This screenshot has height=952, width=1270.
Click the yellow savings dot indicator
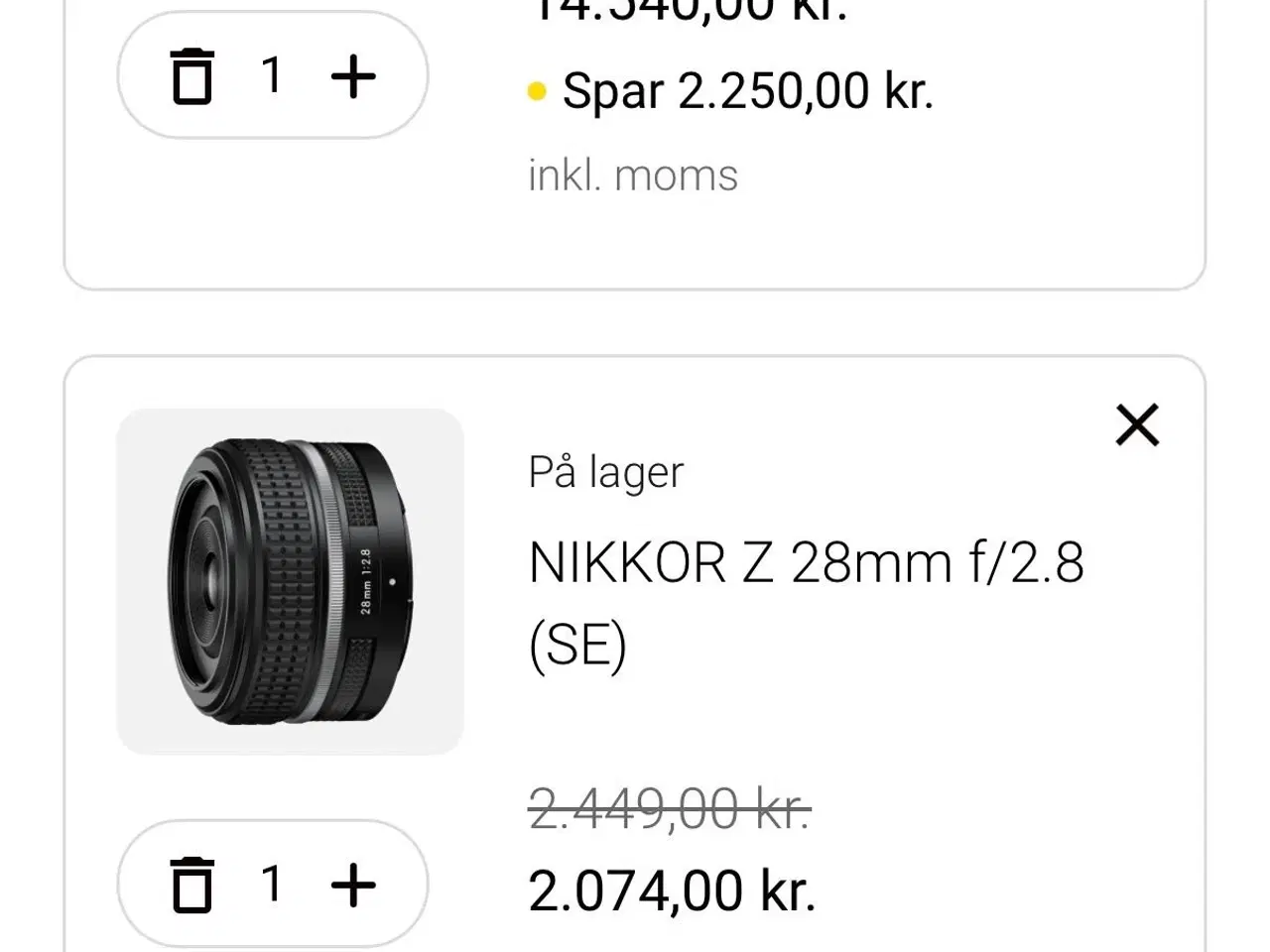[x=537, y=91]
